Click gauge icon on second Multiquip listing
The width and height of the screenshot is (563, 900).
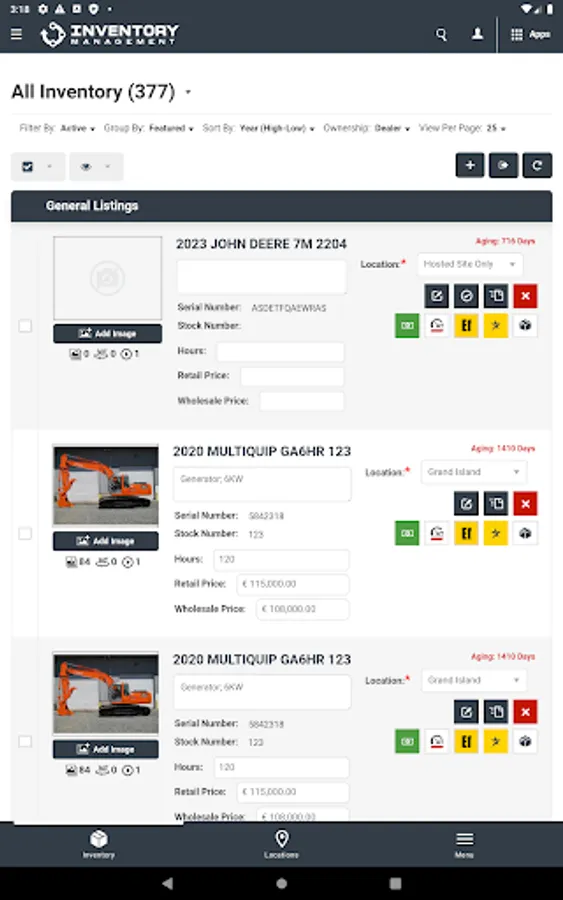click(x=437, y=741)
